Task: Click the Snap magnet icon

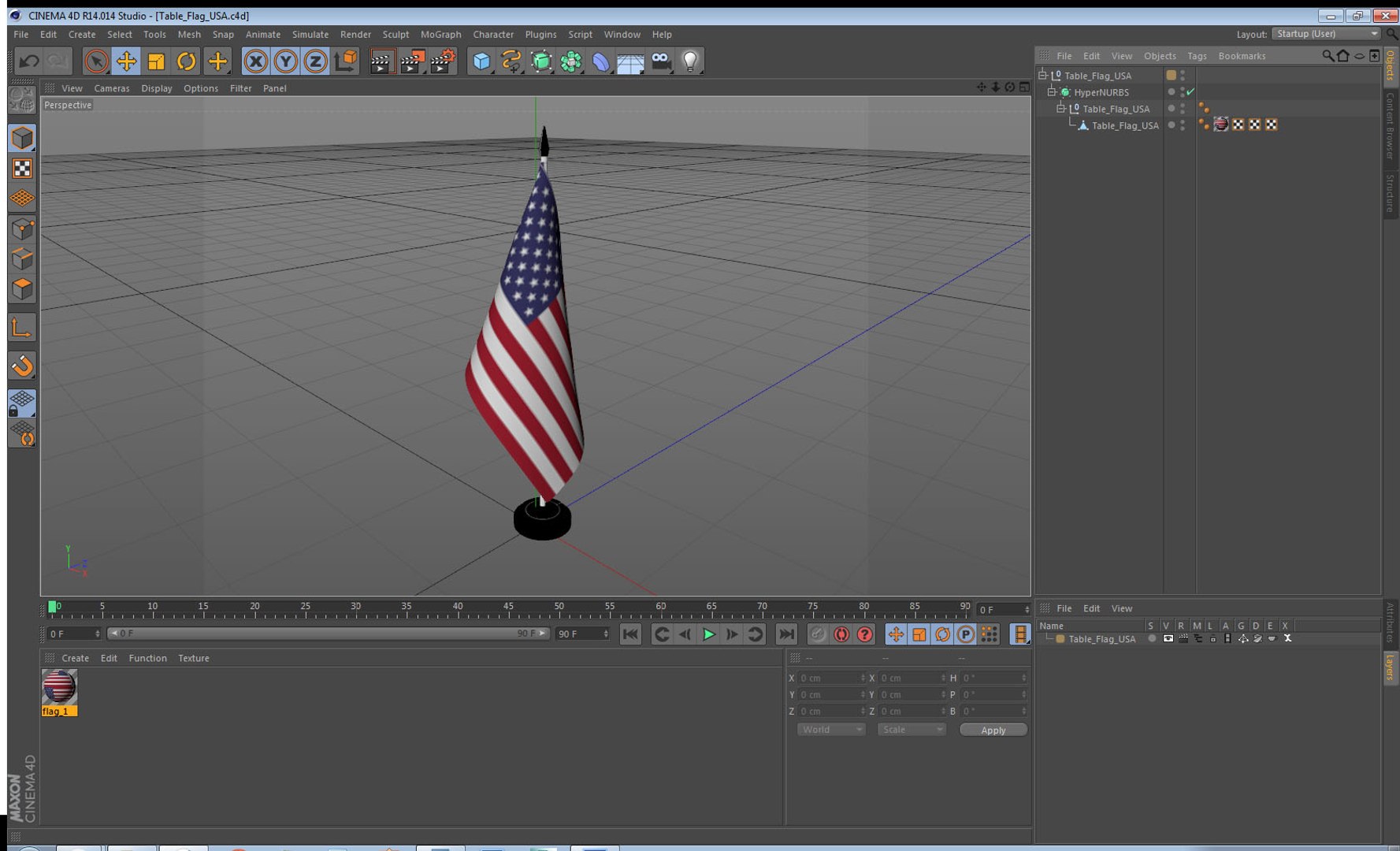Action: pyautogui.click(x=22, y=366)
